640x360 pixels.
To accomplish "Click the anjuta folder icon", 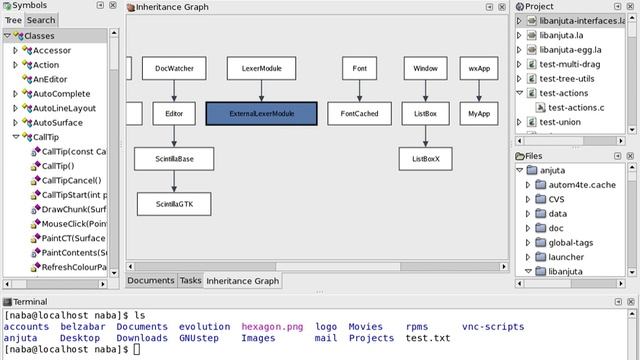I will pos(532,170).
